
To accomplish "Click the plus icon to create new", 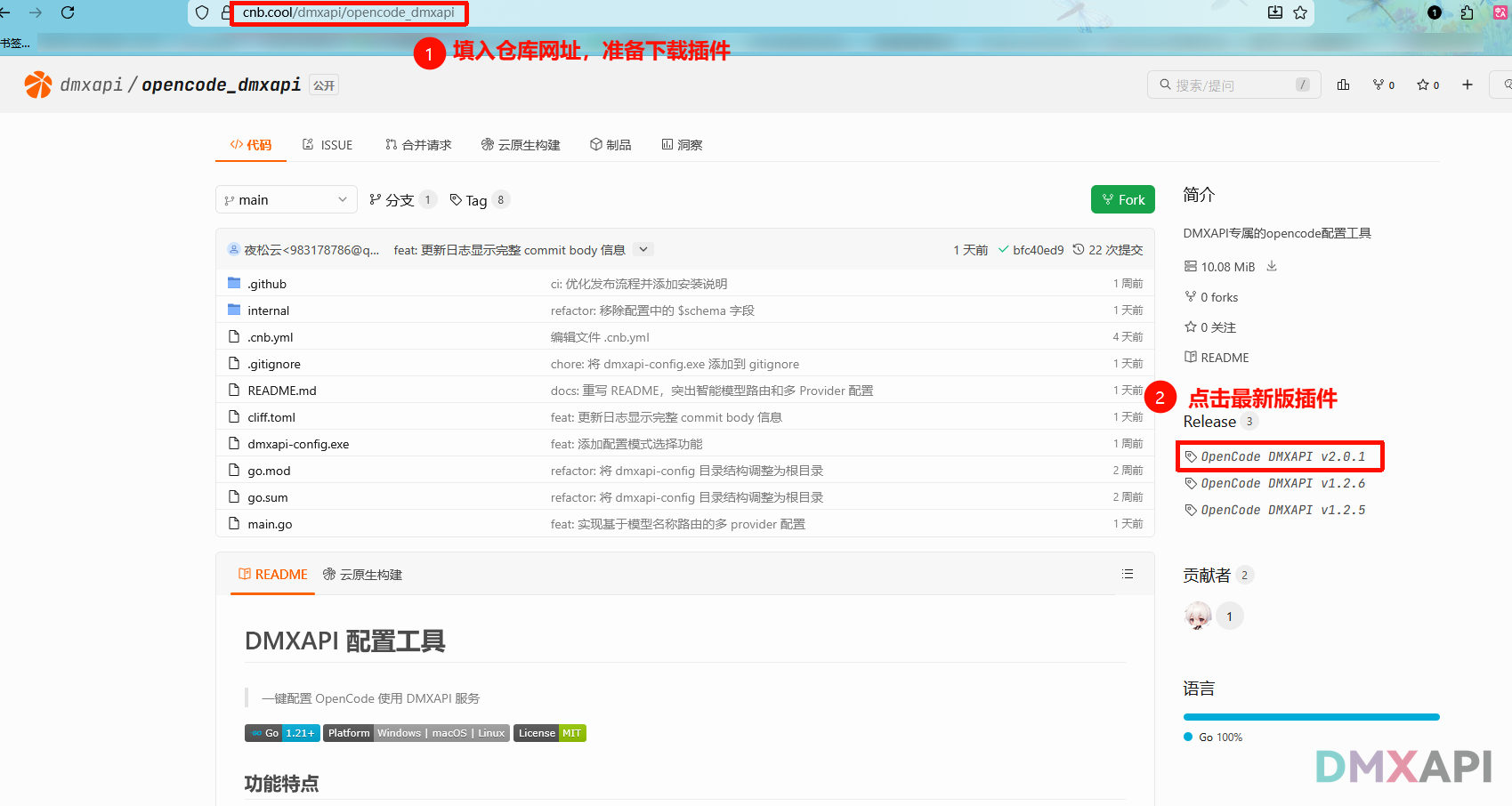I will point(1468,85).
